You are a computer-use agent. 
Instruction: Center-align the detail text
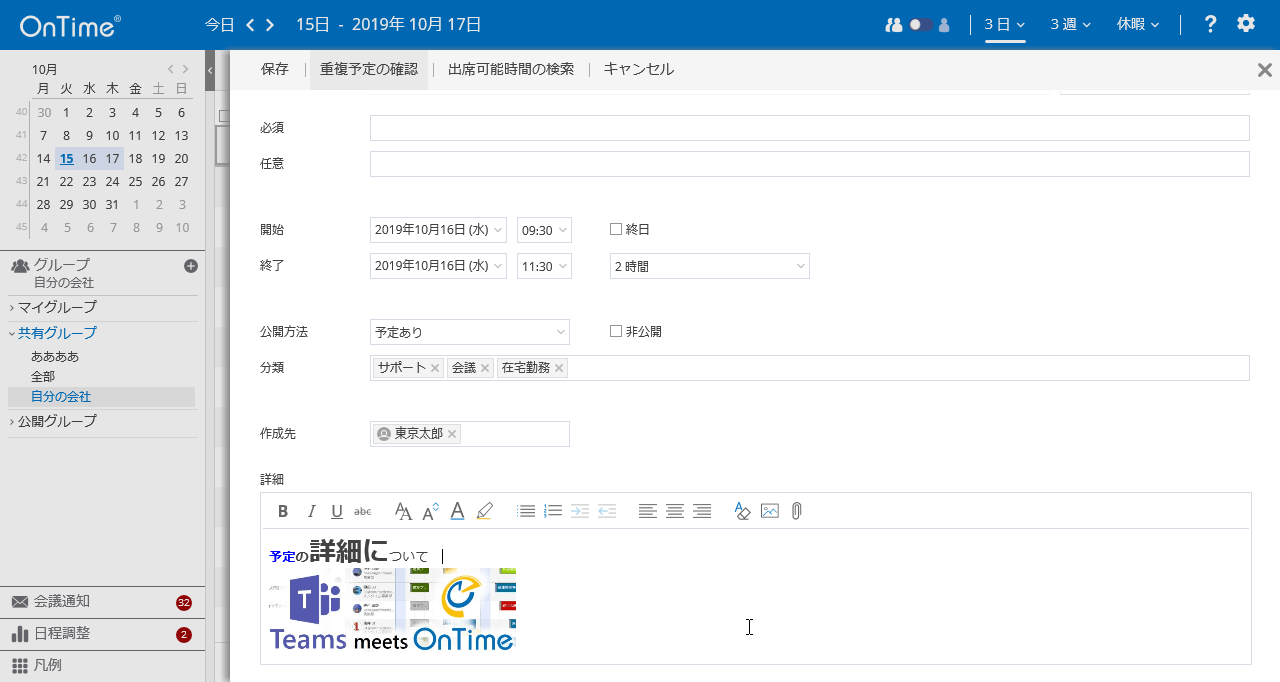pyautogui.click(x=675, y=511)
